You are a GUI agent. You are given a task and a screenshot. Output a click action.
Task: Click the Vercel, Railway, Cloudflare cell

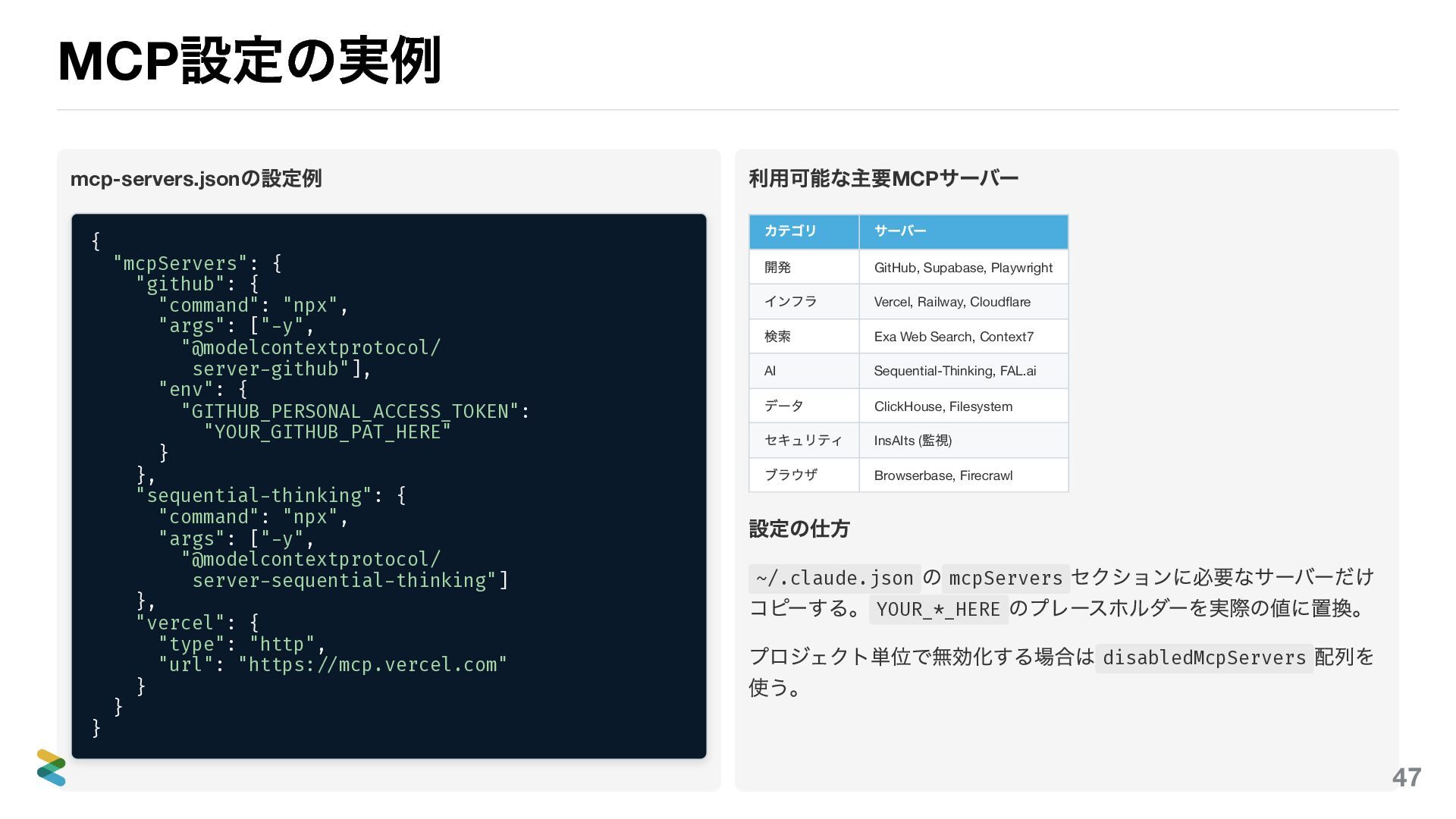point(952,302)
